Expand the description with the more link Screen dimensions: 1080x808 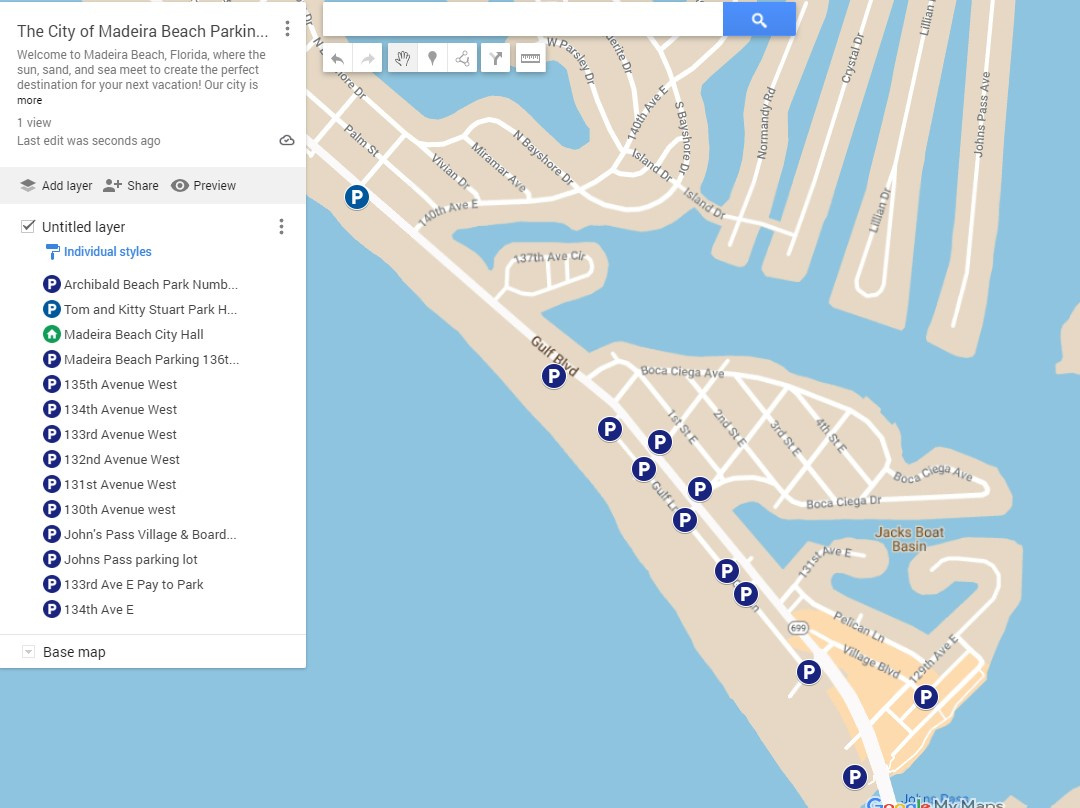(x=29, y=99)
